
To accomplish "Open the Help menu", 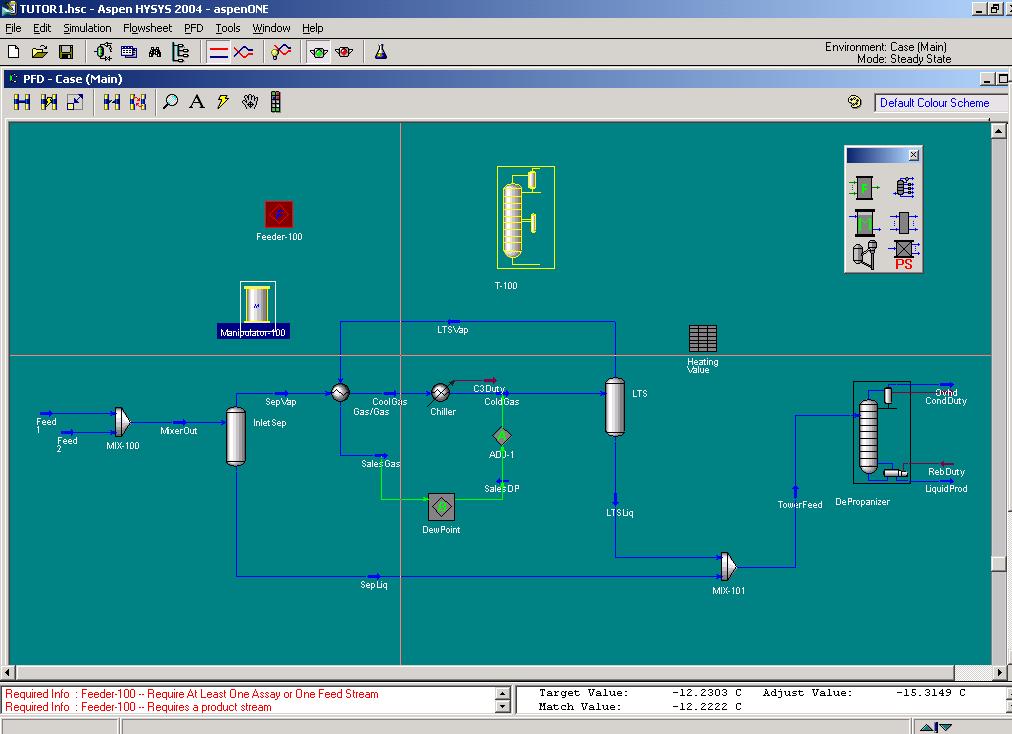I will pyautogui.click(x=312, y=28).
